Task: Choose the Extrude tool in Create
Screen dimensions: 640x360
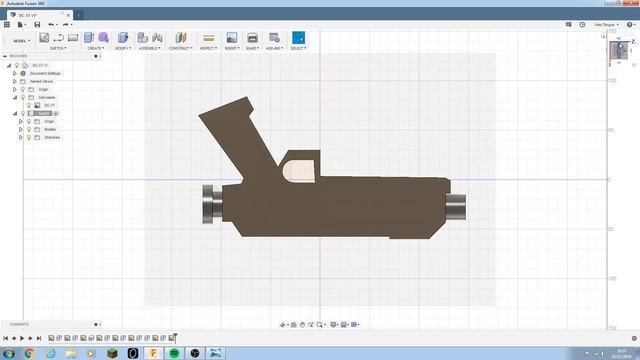Action: (89, 38)
